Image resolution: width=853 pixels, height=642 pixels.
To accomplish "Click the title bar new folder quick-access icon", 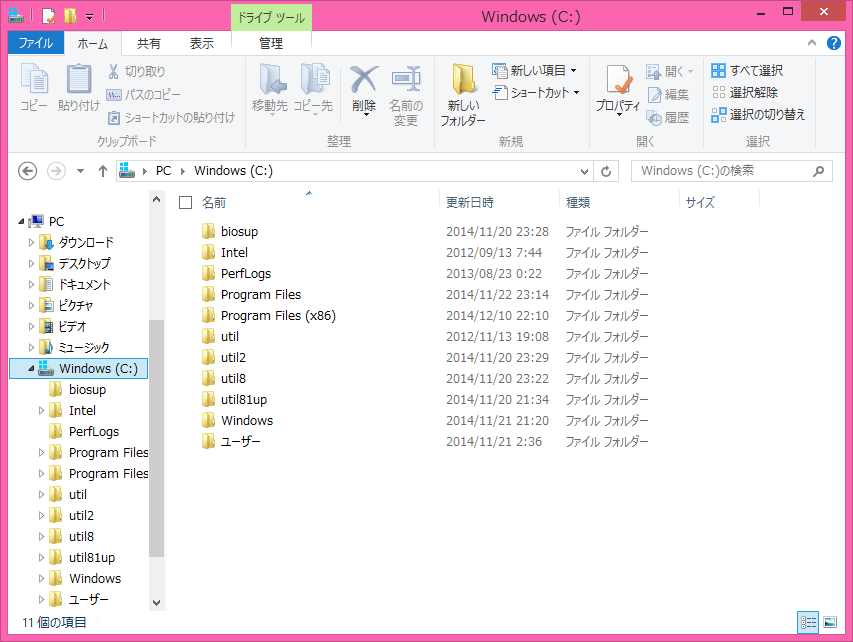I will click(x=70, y=16).
